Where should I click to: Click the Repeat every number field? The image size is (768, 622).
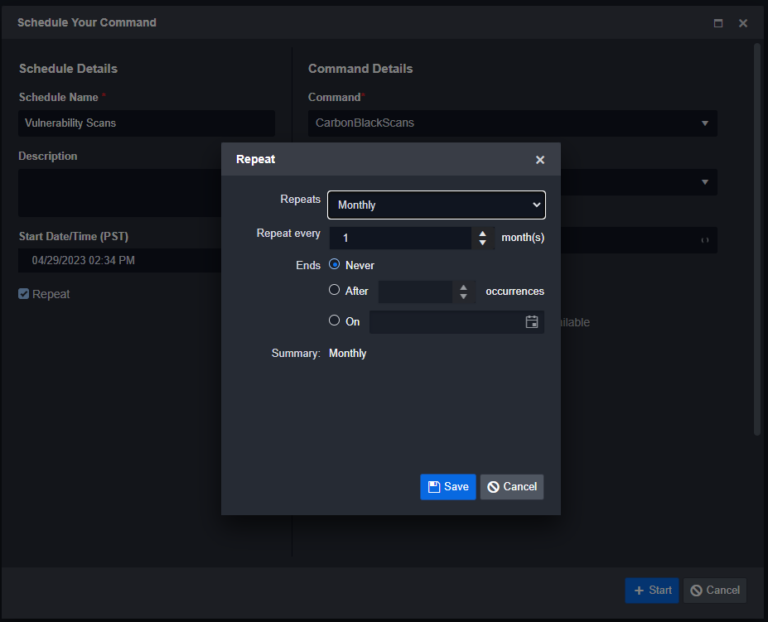400,238
